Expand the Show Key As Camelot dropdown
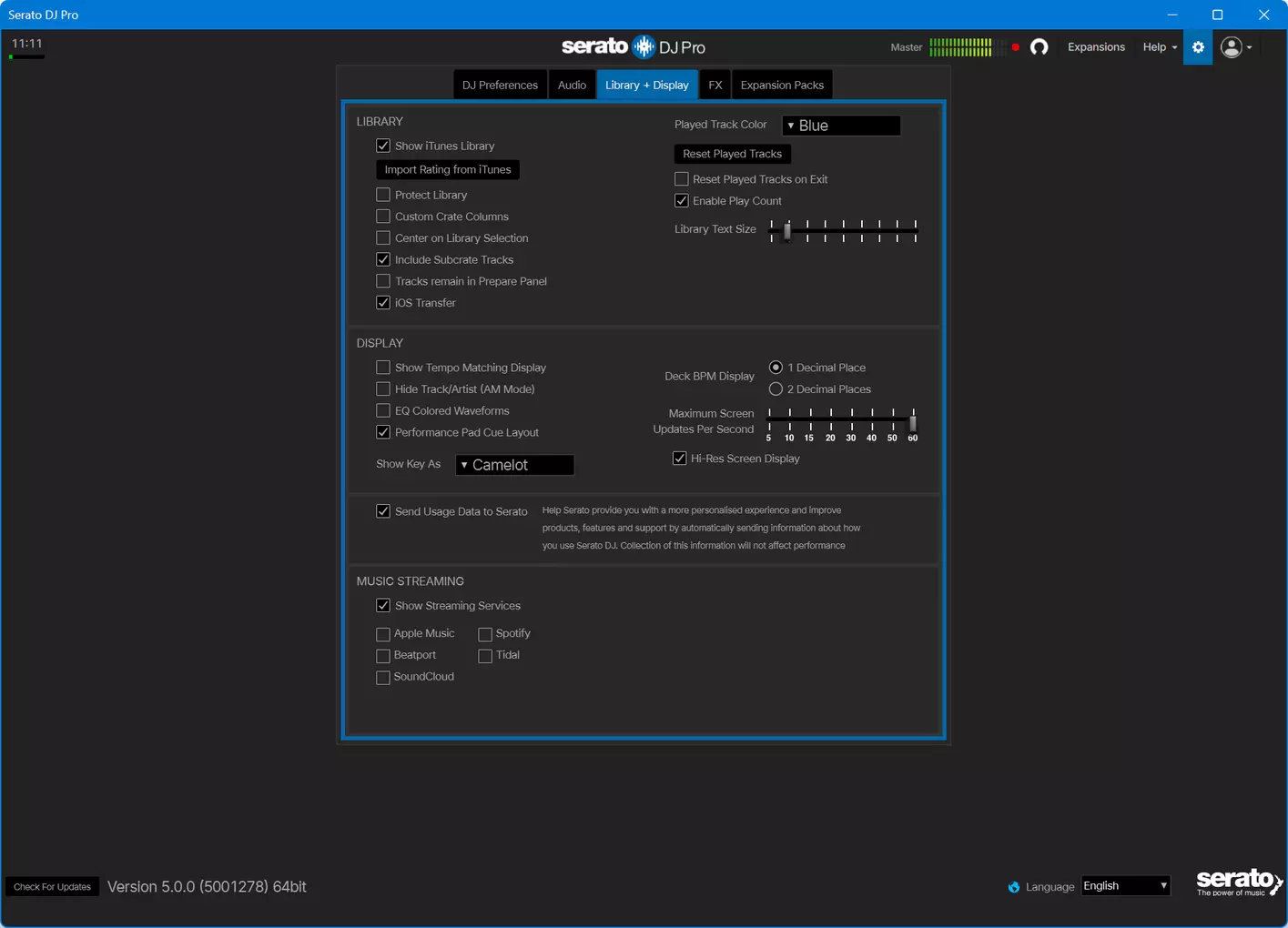The height and width of the screenshot is (928, 1288). click(514, 465)
